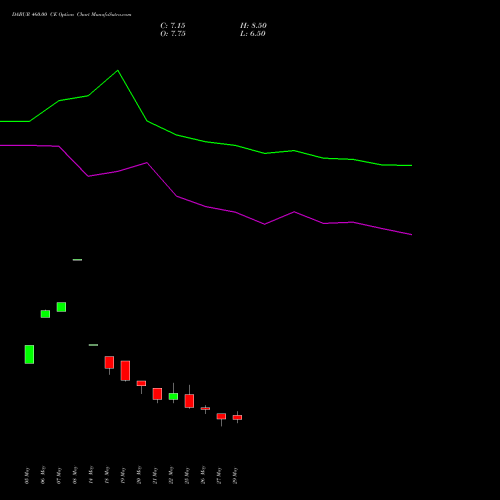Click the '05 May' date axis label

coord(27,476)
